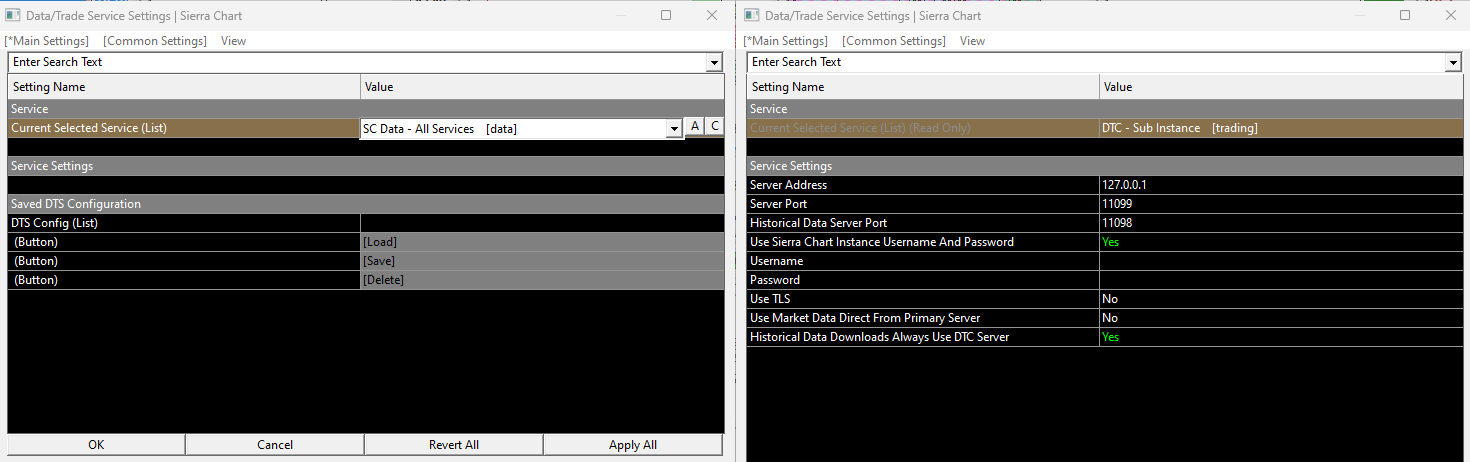Viewport: 1470px width, 462px height.
Task: Select Server Address value 127.0.0.1
Action: click(x=1281, y=185)
